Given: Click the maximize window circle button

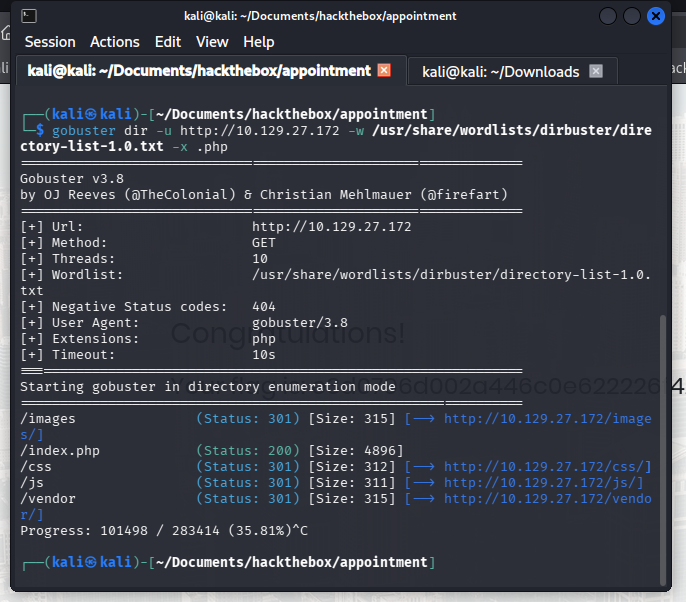Looking at the screenshot, I should pos(632,16).
